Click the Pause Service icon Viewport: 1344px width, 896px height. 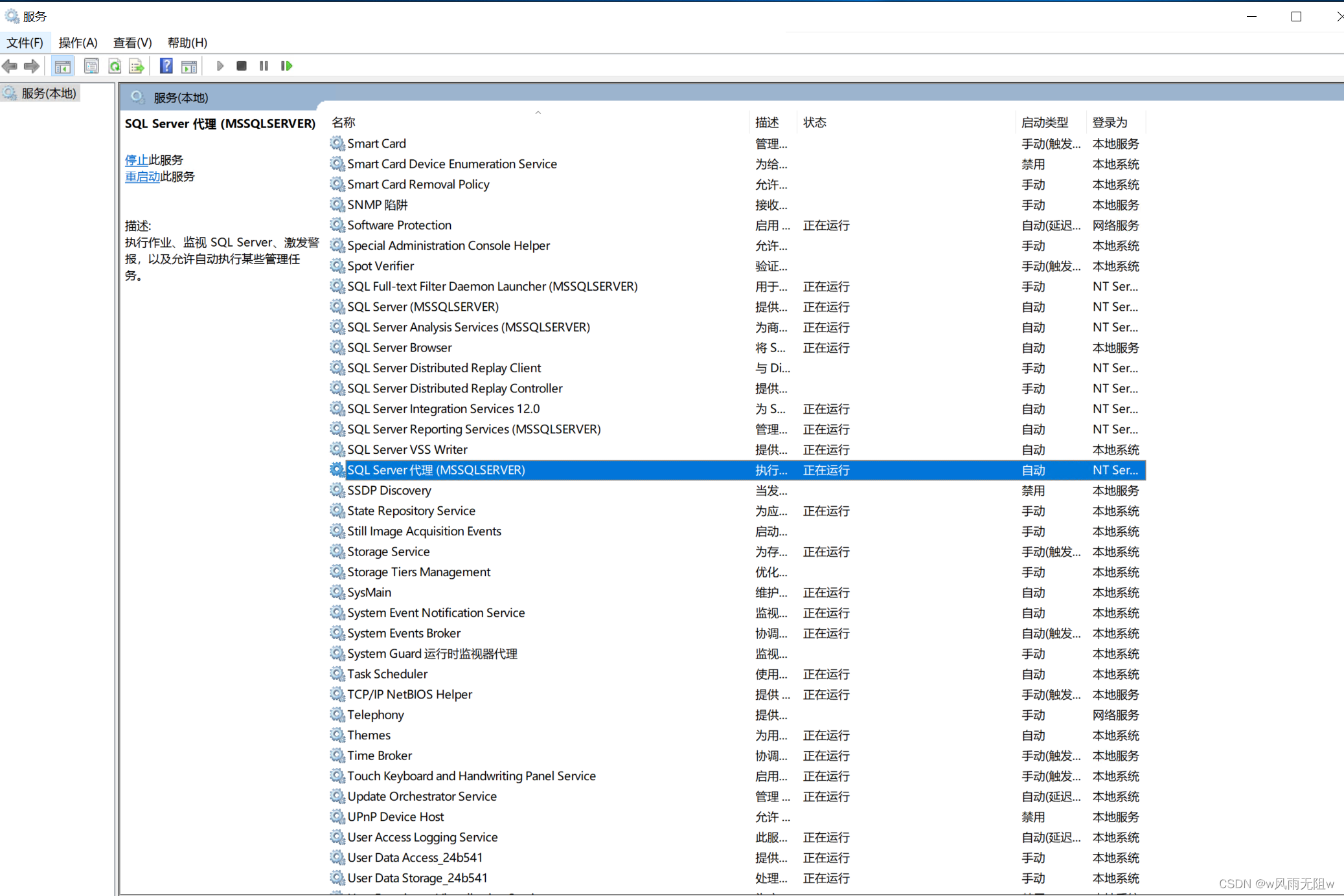pyautogui.click(x=264, y=66)
